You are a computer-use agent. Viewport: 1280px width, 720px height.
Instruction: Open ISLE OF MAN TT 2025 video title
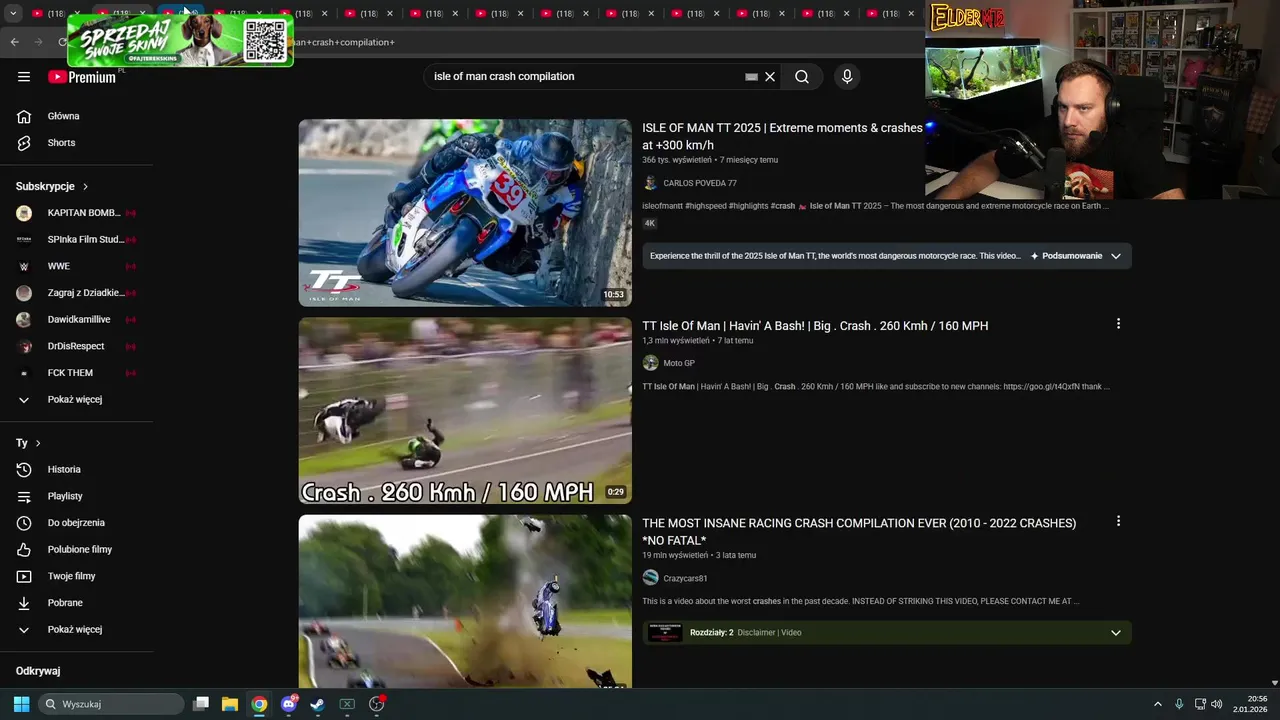782,137
